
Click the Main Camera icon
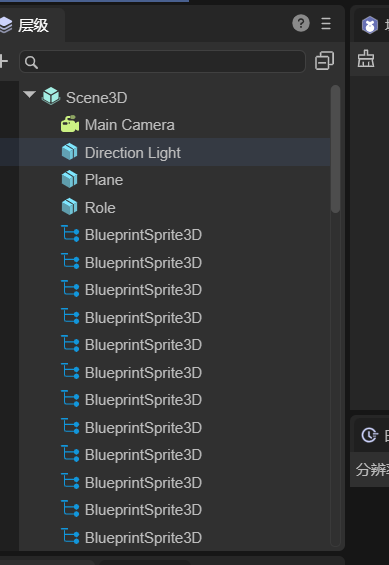click(x=70, y=125)
